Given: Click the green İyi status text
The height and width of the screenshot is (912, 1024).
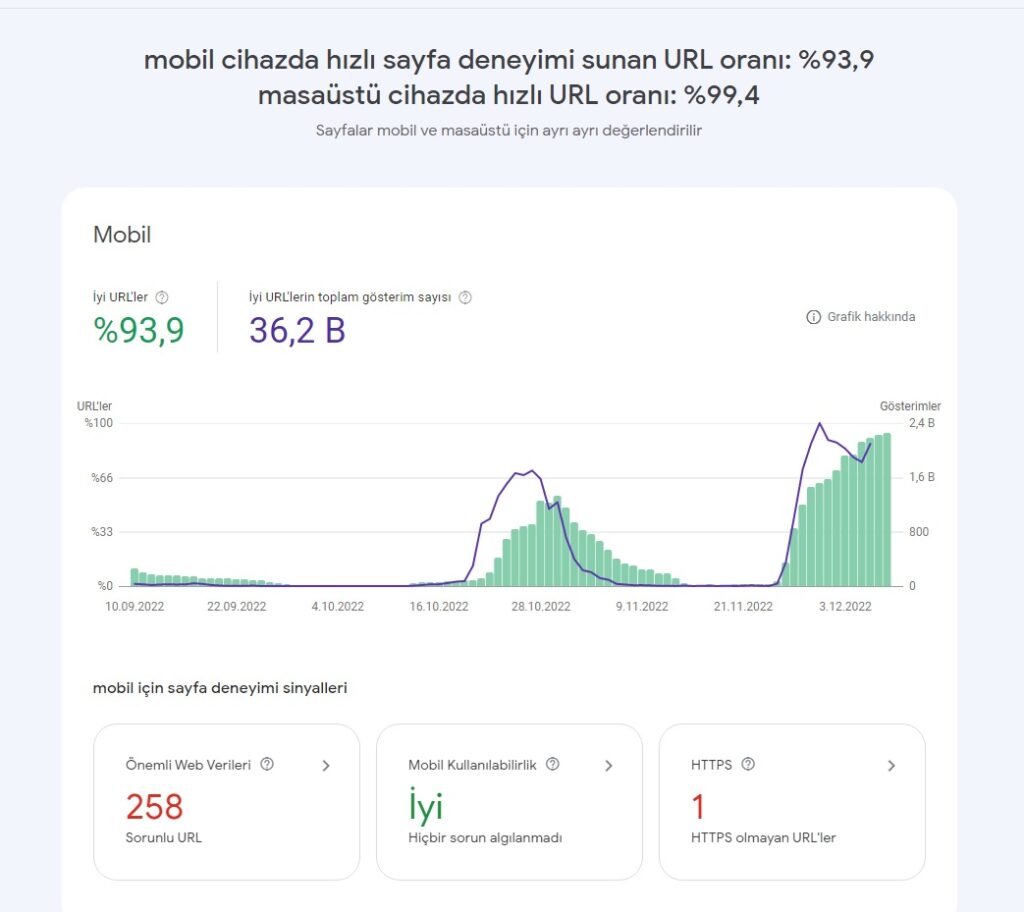Looking at the screenshot, I should pyautogui.click(x=425, y=806).
